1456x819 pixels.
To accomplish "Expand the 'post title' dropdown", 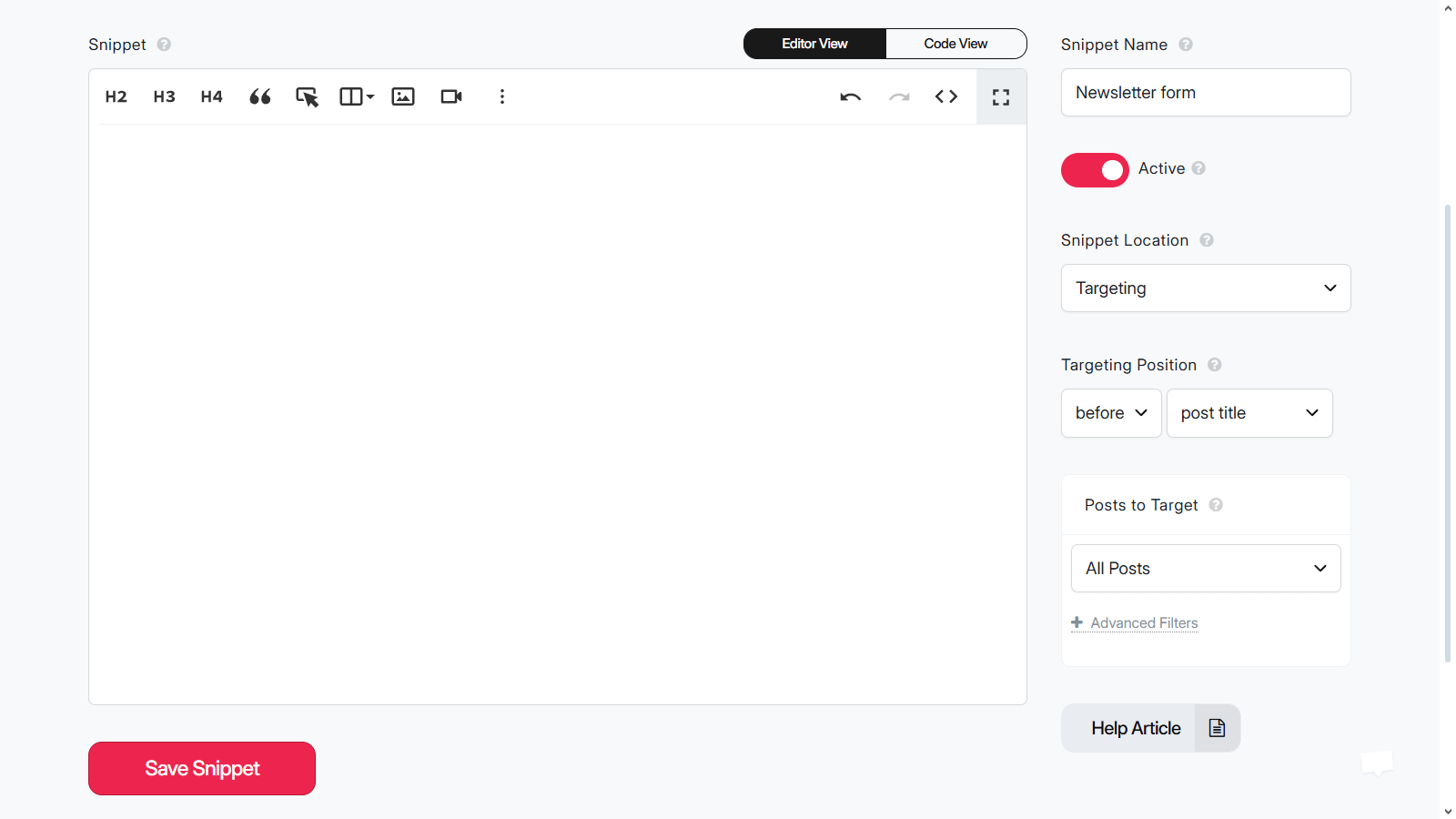I will [1249, 413].
